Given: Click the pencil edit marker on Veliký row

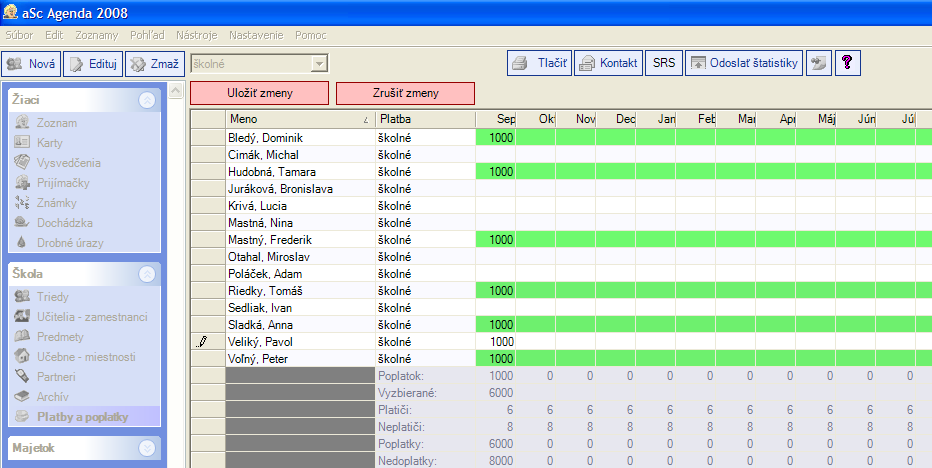Looking at the screenshot, I should point(202,342).
